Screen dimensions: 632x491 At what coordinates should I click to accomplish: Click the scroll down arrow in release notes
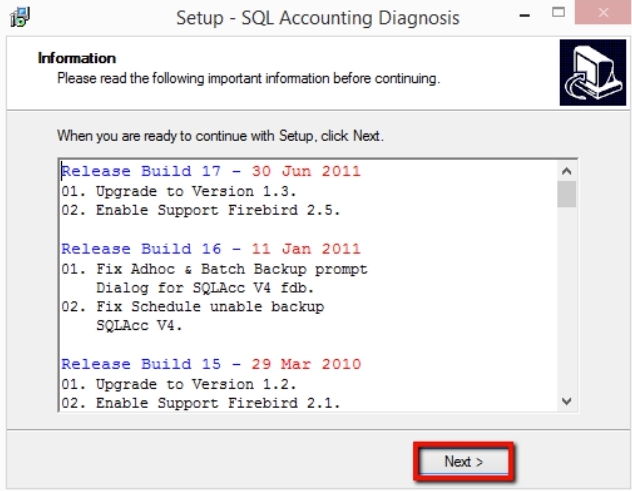[x=566, y=401]
